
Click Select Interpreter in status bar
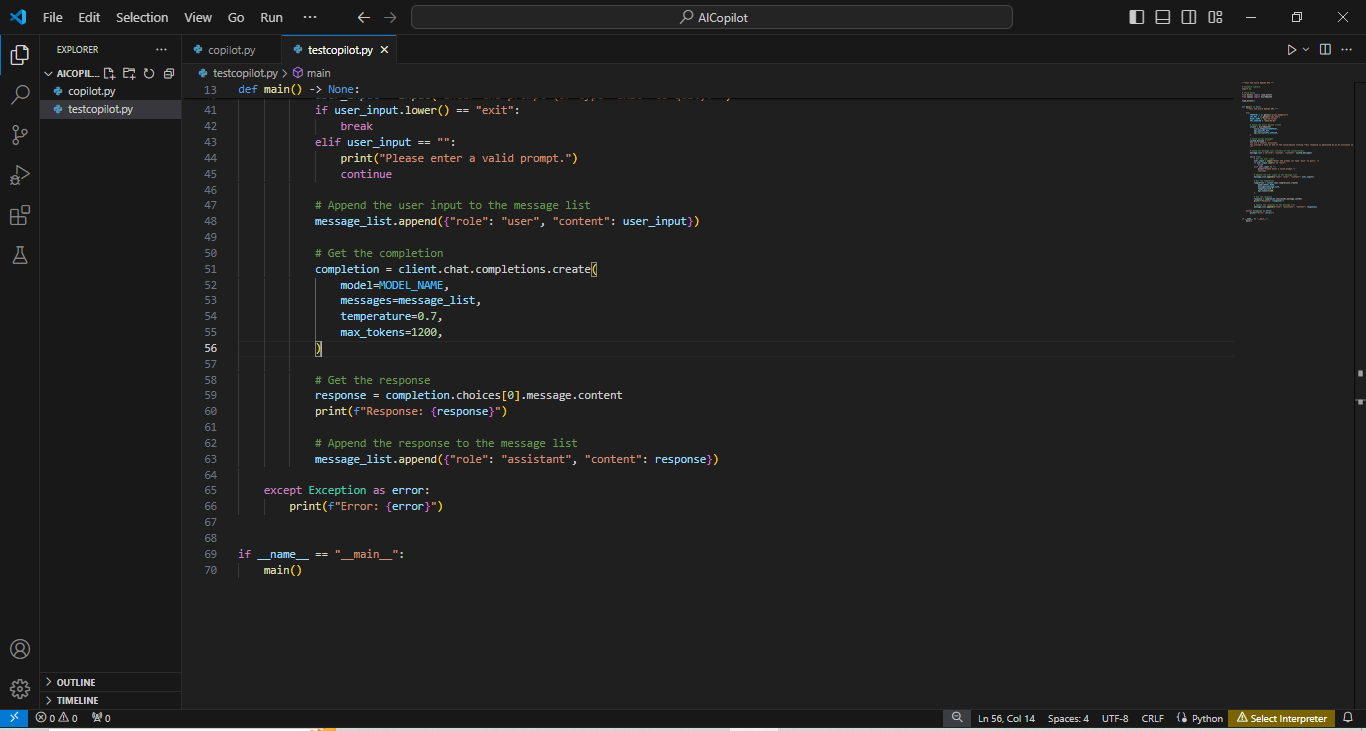(1282, 718)
